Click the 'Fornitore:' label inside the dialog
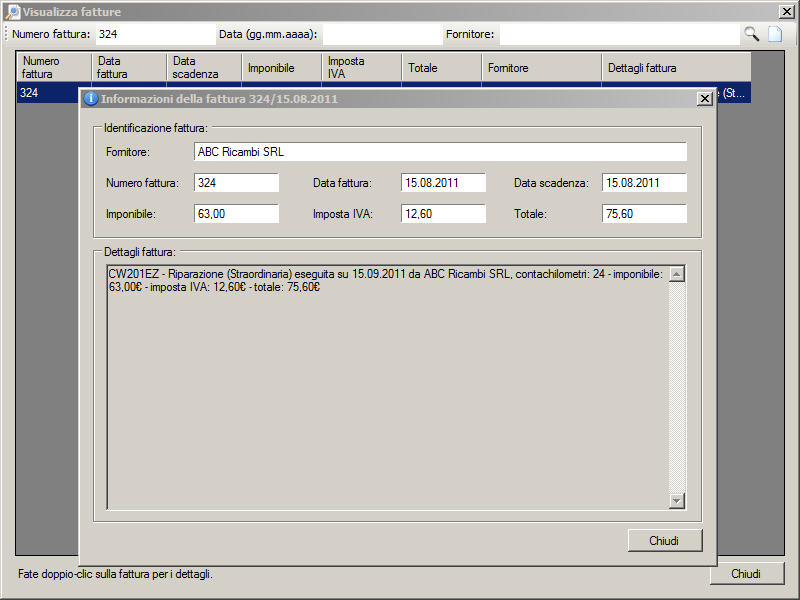This screenshot has width=800, height=600. pos(128,152)
